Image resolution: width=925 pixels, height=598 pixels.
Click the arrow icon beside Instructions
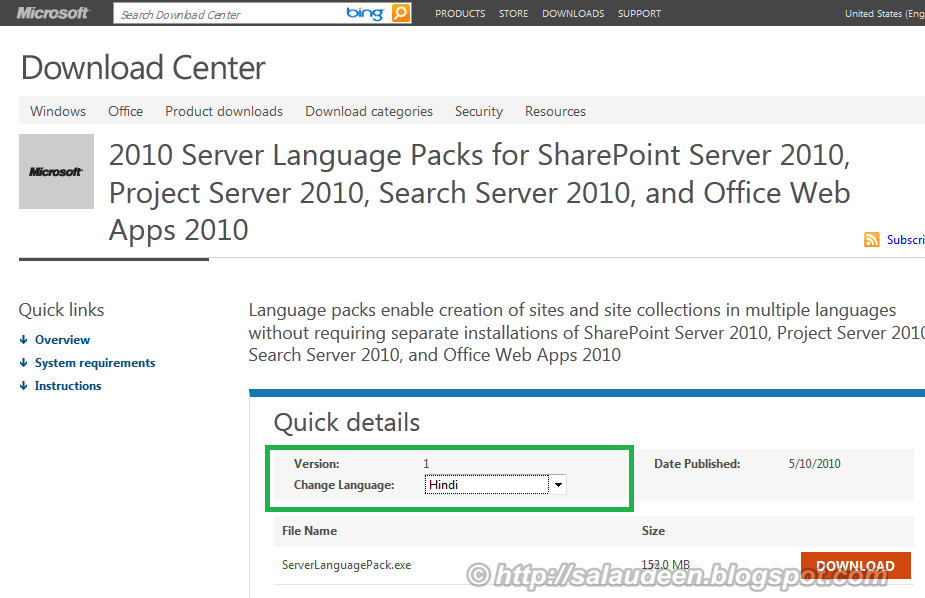click(x=24, y=385)
